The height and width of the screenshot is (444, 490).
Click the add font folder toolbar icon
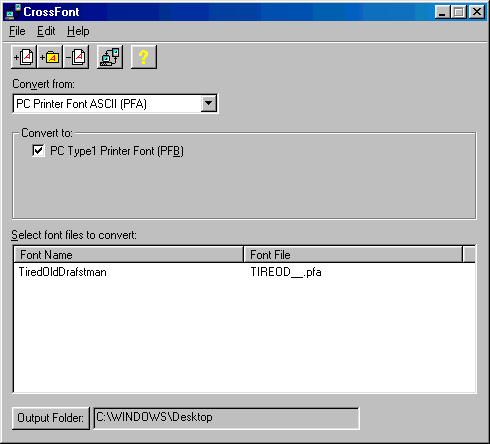point(50,57)
